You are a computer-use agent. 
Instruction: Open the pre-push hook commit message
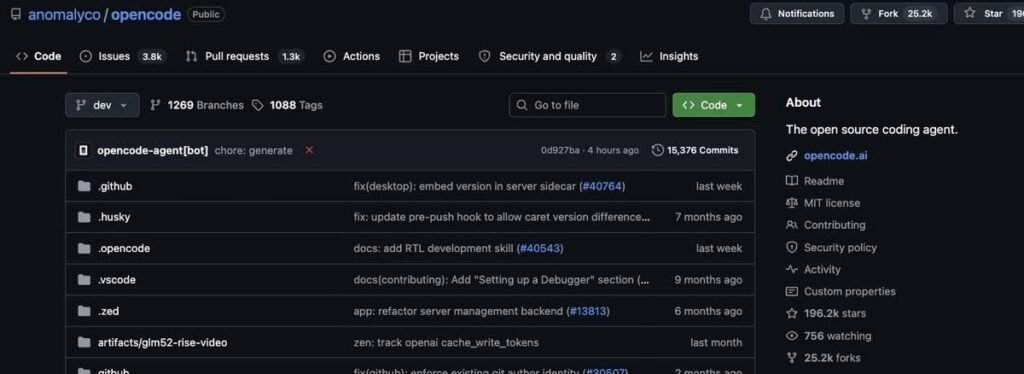[x=502, y=217]
